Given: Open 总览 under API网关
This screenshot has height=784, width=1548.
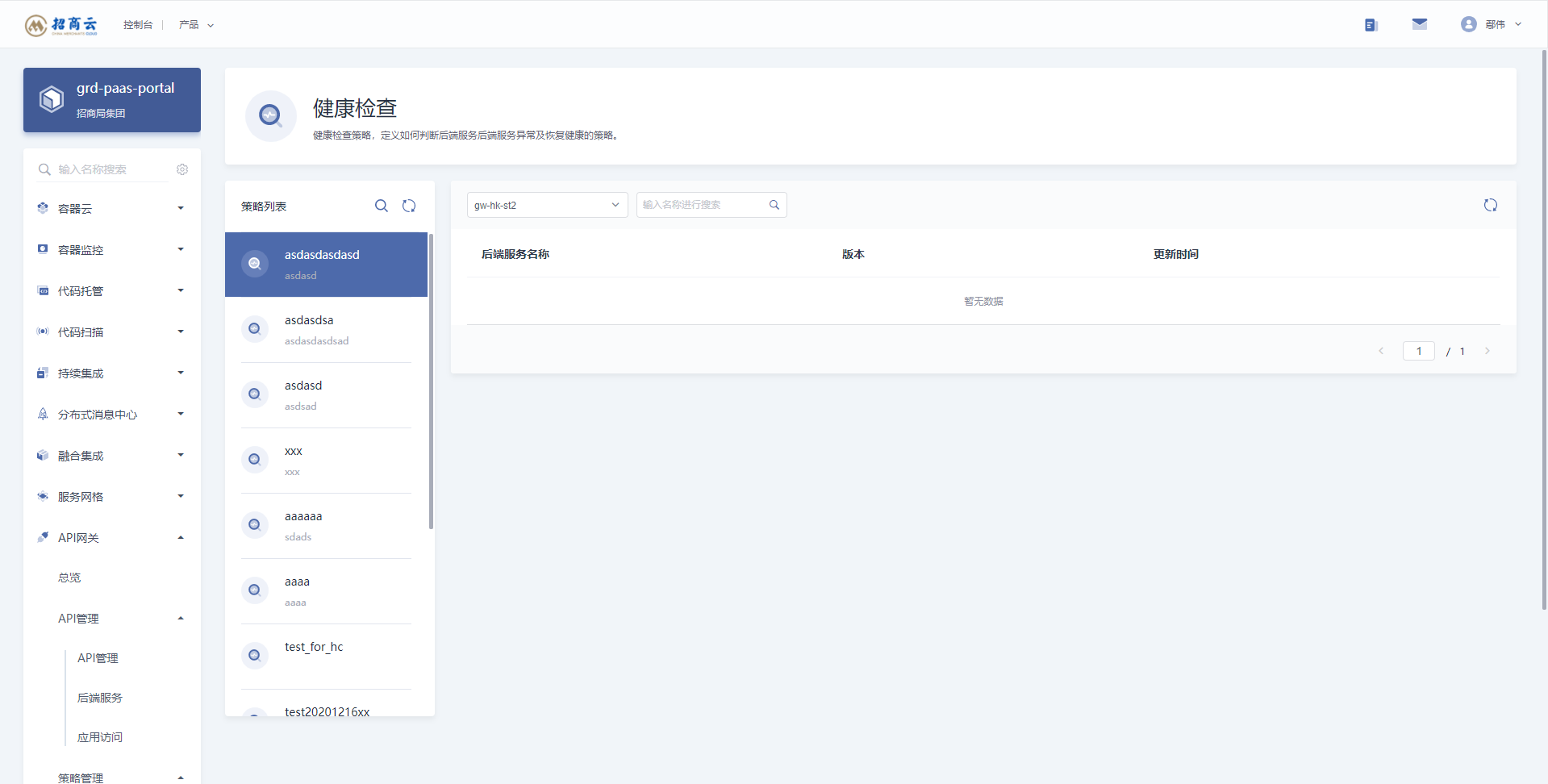Looking at the screenshot, I should [69, 578].
